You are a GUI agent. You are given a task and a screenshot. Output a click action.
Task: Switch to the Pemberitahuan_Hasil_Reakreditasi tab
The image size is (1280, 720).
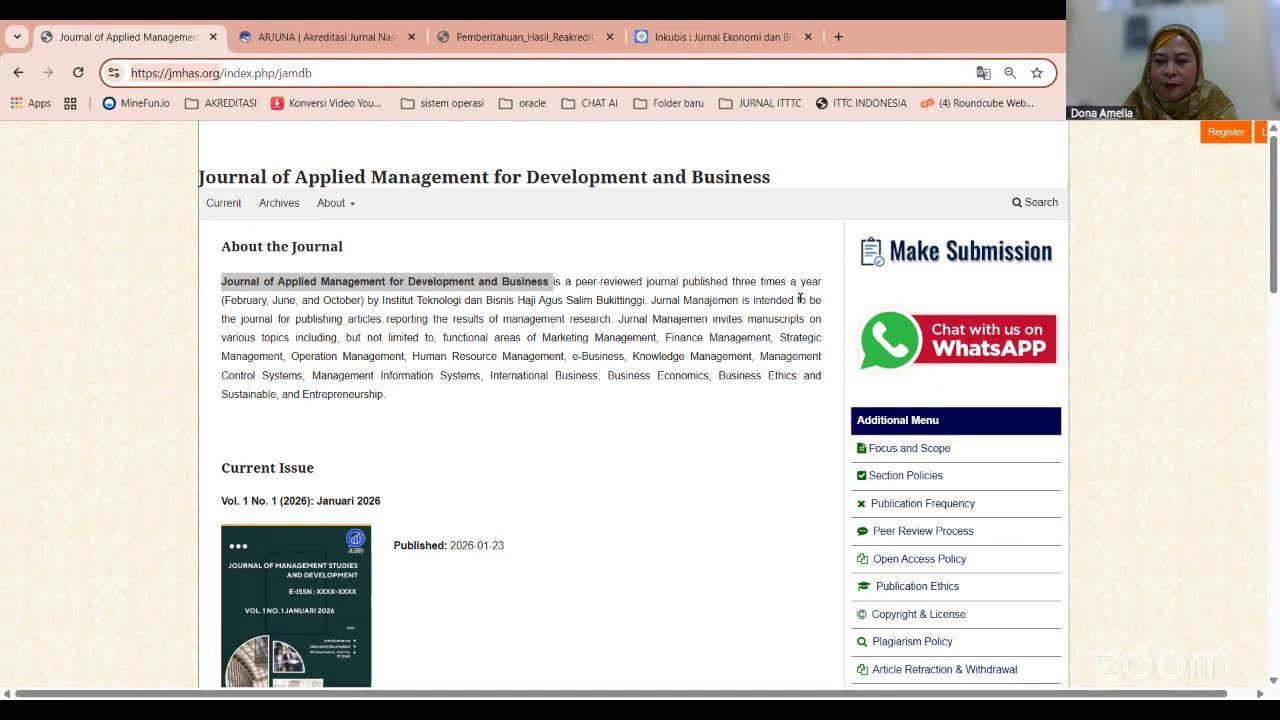pos(526,37)
